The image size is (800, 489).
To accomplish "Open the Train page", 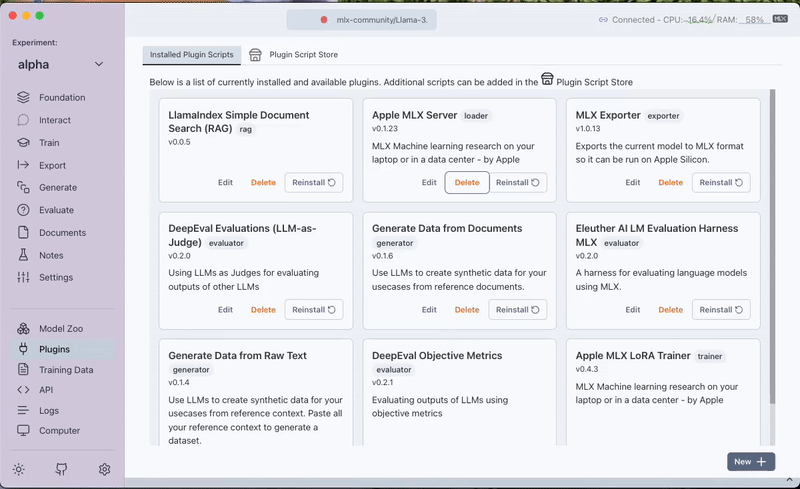I will 48,143.
